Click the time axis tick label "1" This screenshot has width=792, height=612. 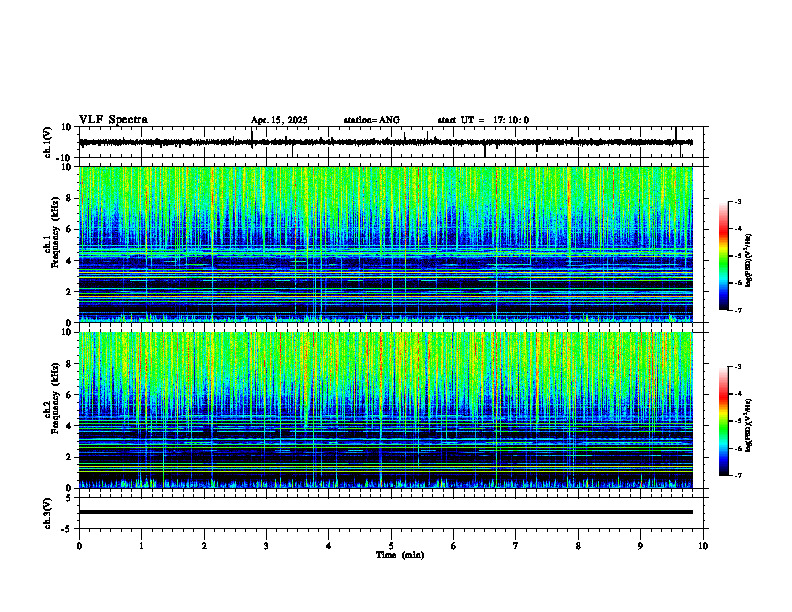(141, 546)
